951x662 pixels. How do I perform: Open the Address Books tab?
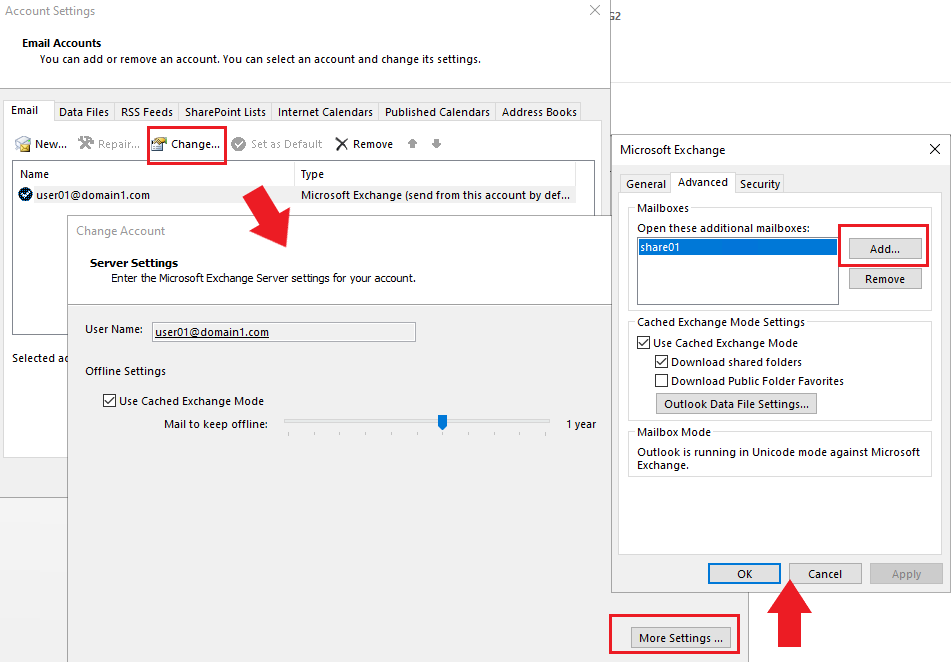pyautogui.click(x=539, y=112)
